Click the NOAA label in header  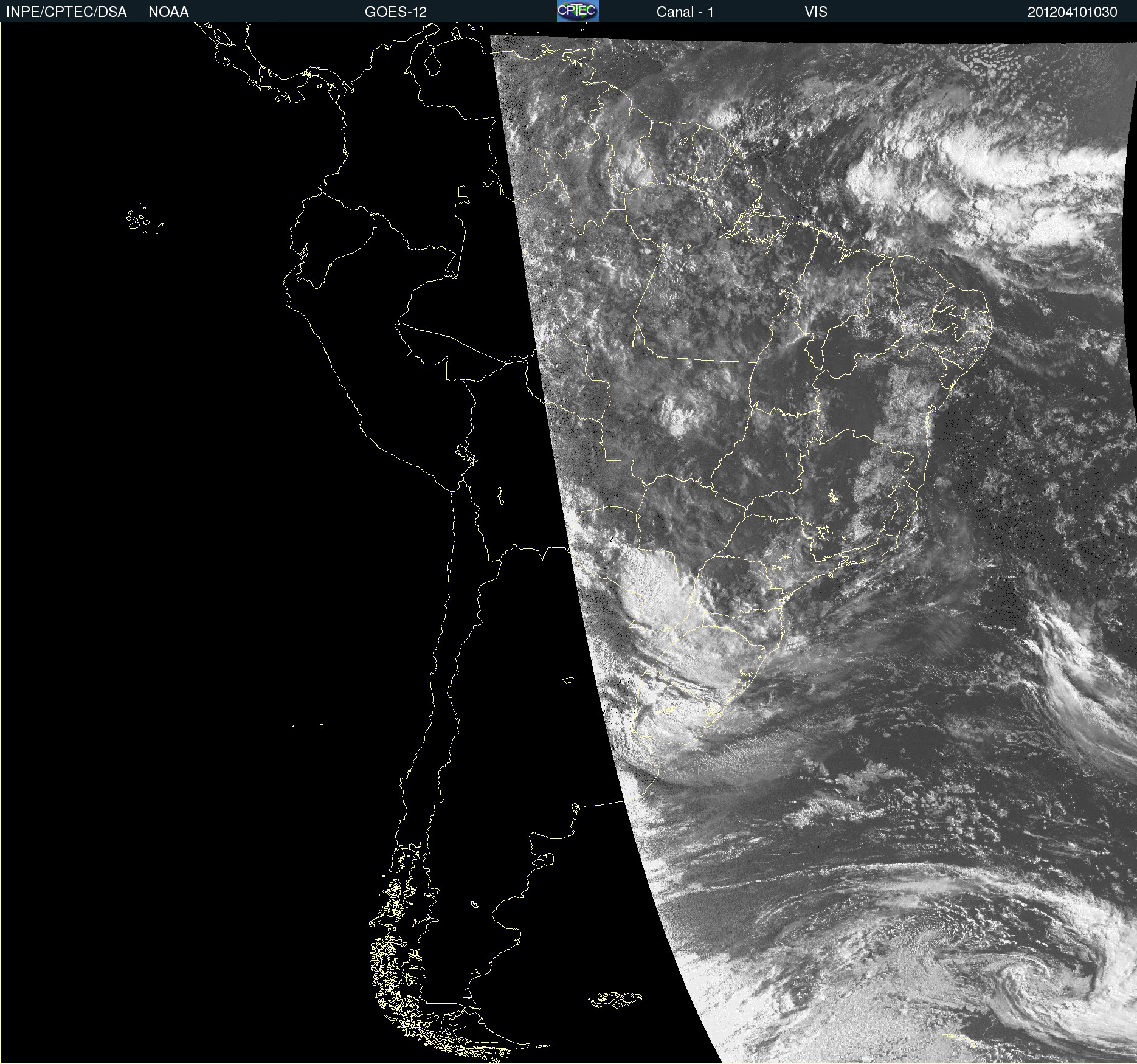[168, 12]
